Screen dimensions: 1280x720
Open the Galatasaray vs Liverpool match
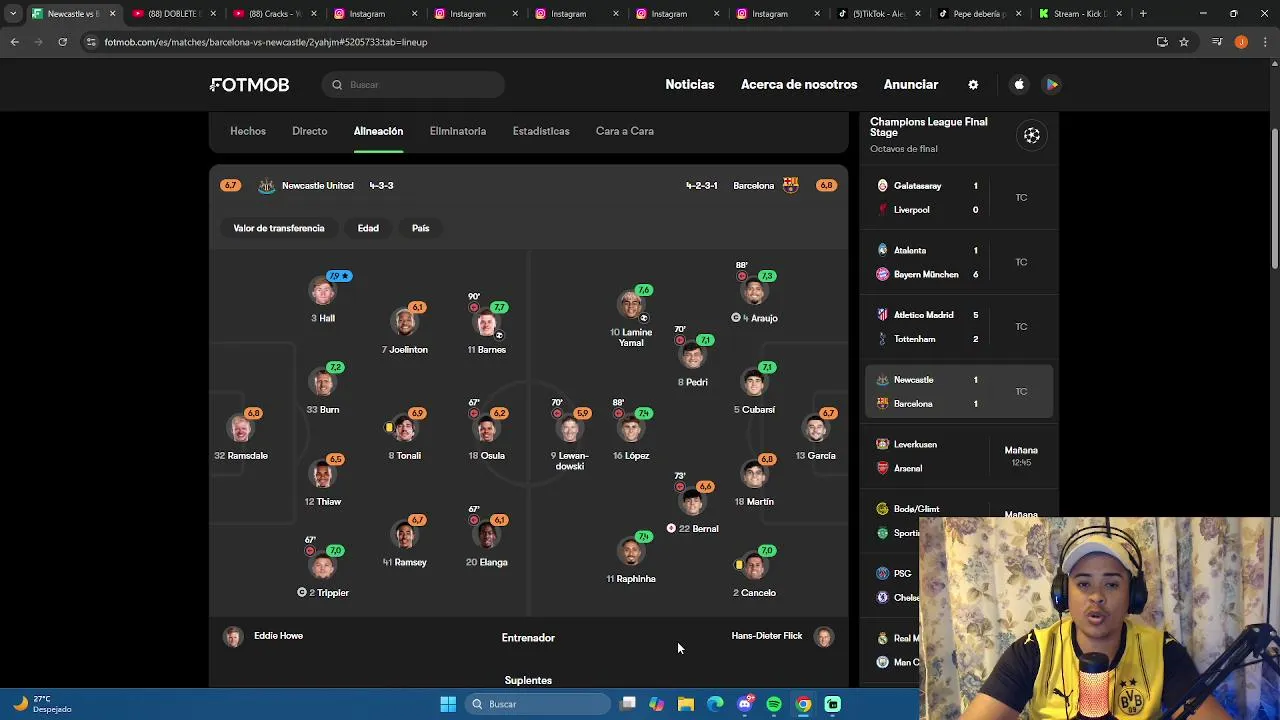[x=960, y=198]
